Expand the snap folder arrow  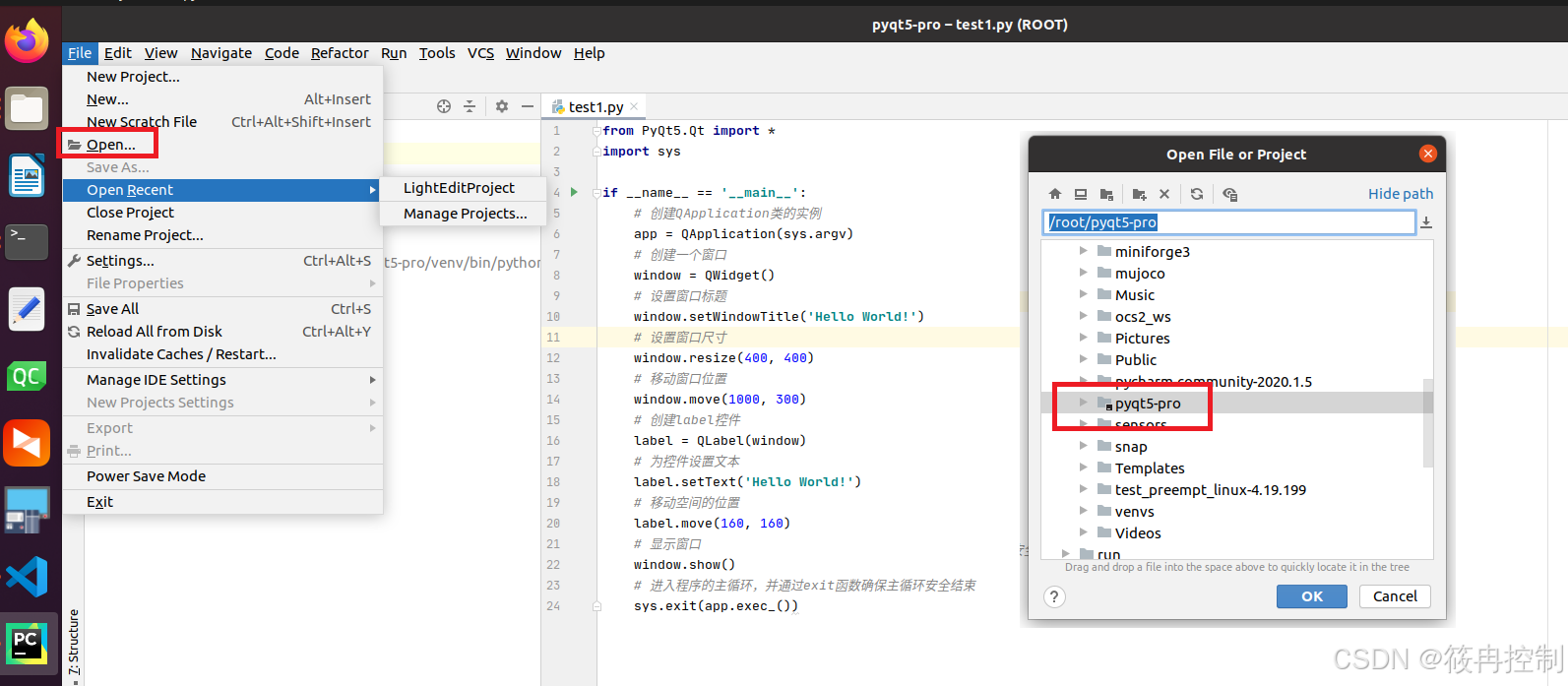point(1083,446)
